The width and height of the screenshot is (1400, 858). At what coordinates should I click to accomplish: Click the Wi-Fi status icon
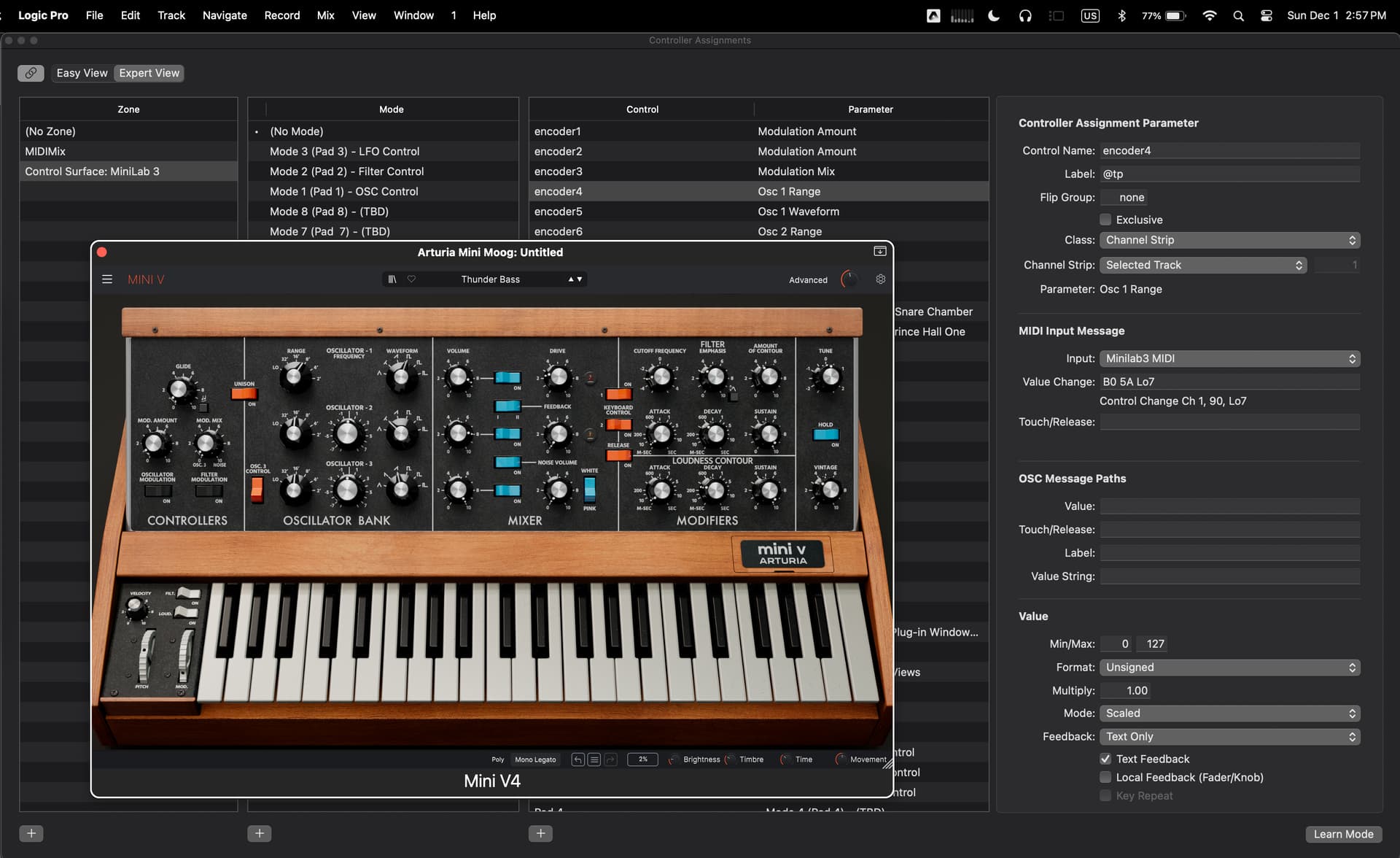pyautogui.click(x=1210, y=15)
